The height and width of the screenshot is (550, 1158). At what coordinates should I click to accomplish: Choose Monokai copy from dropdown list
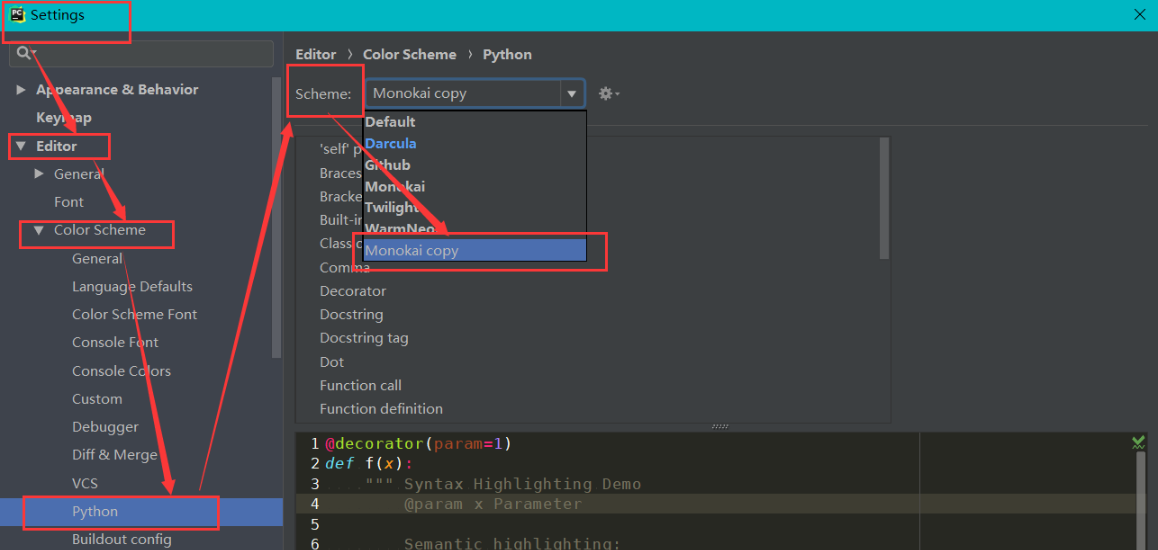point(475,250)
